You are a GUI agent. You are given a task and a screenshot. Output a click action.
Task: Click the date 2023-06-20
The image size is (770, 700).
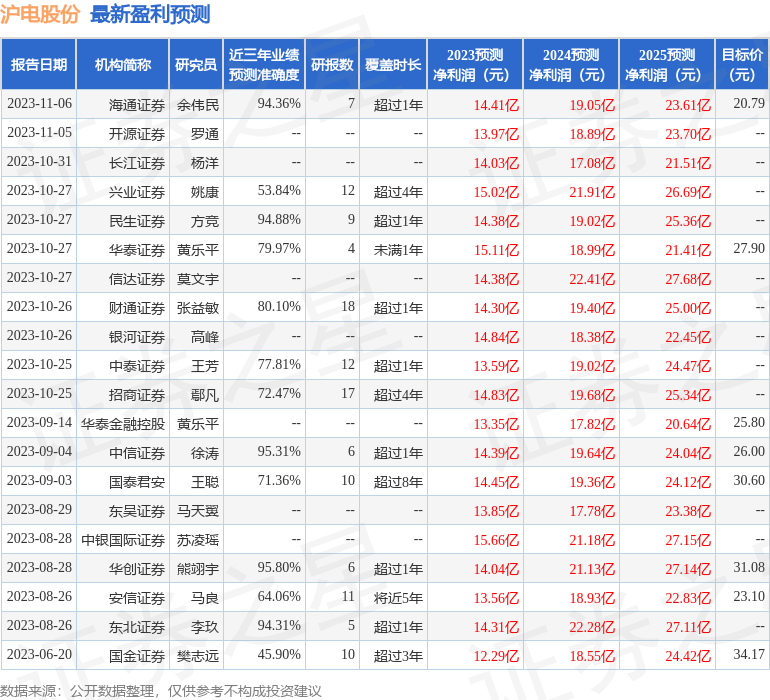[x=39, y=654]
